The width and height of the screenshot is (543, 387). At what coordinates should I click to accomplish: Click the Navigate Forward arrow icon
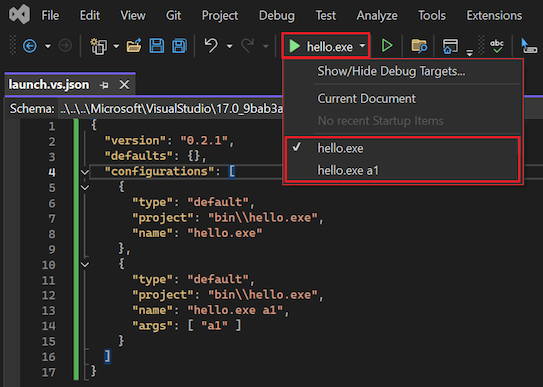(x=65, y=46)
